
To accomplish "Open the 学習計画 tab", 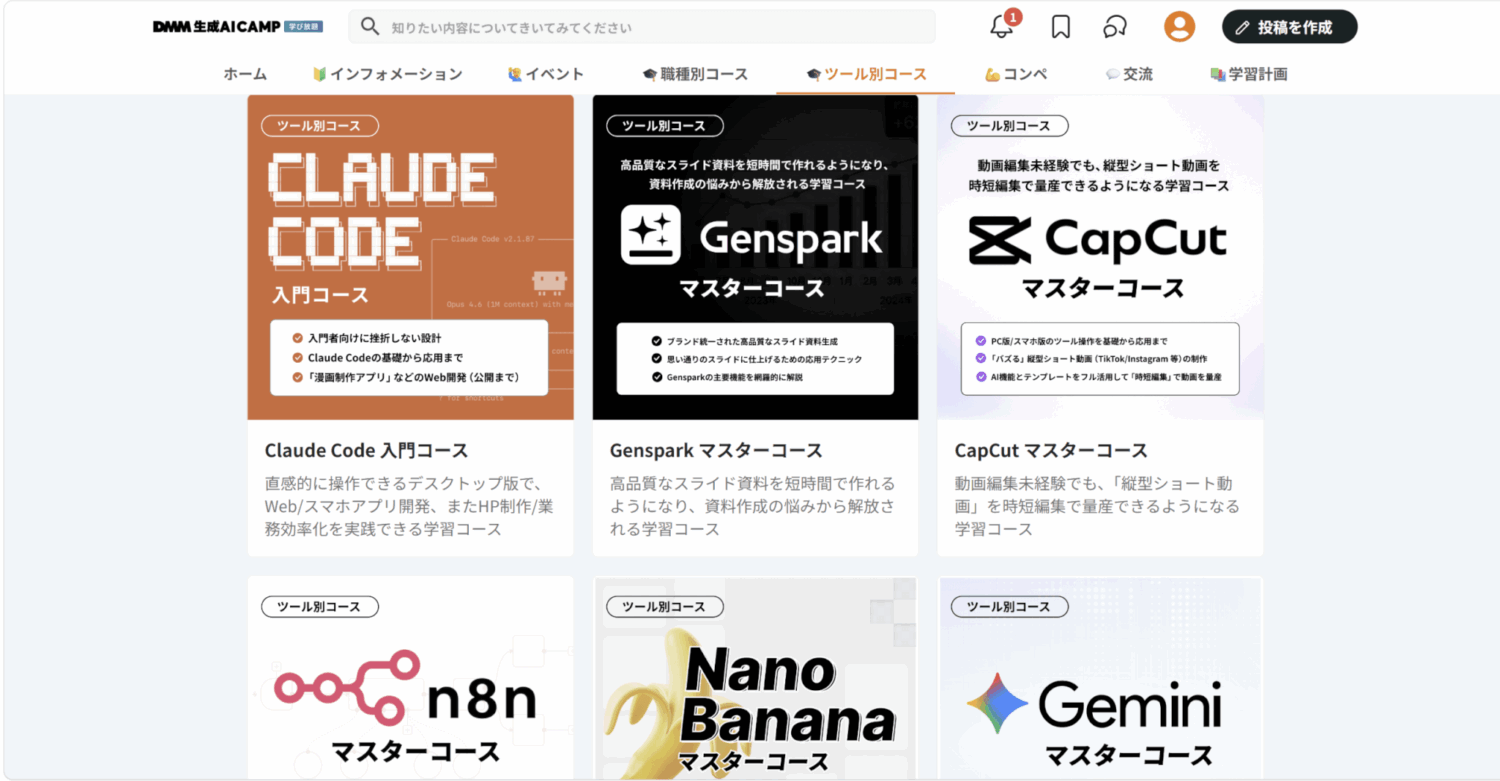I will (x=1248, y=74).
